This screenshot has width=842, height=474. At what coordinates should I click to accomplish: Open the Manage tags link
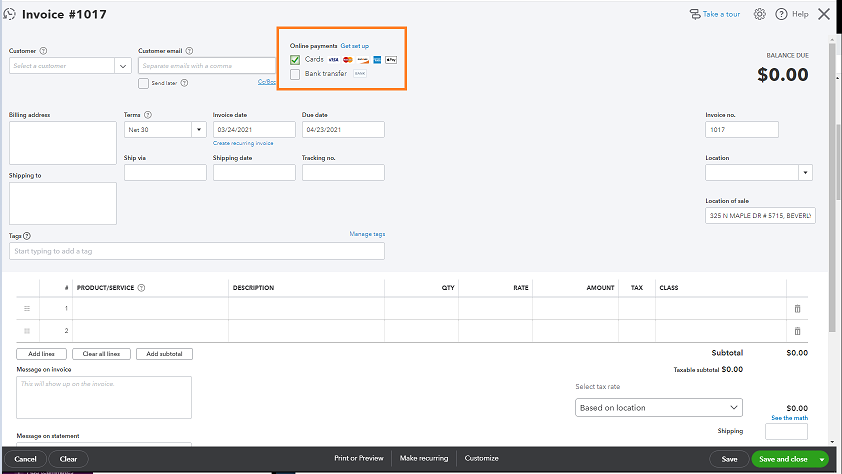click(x=367, y=234)
